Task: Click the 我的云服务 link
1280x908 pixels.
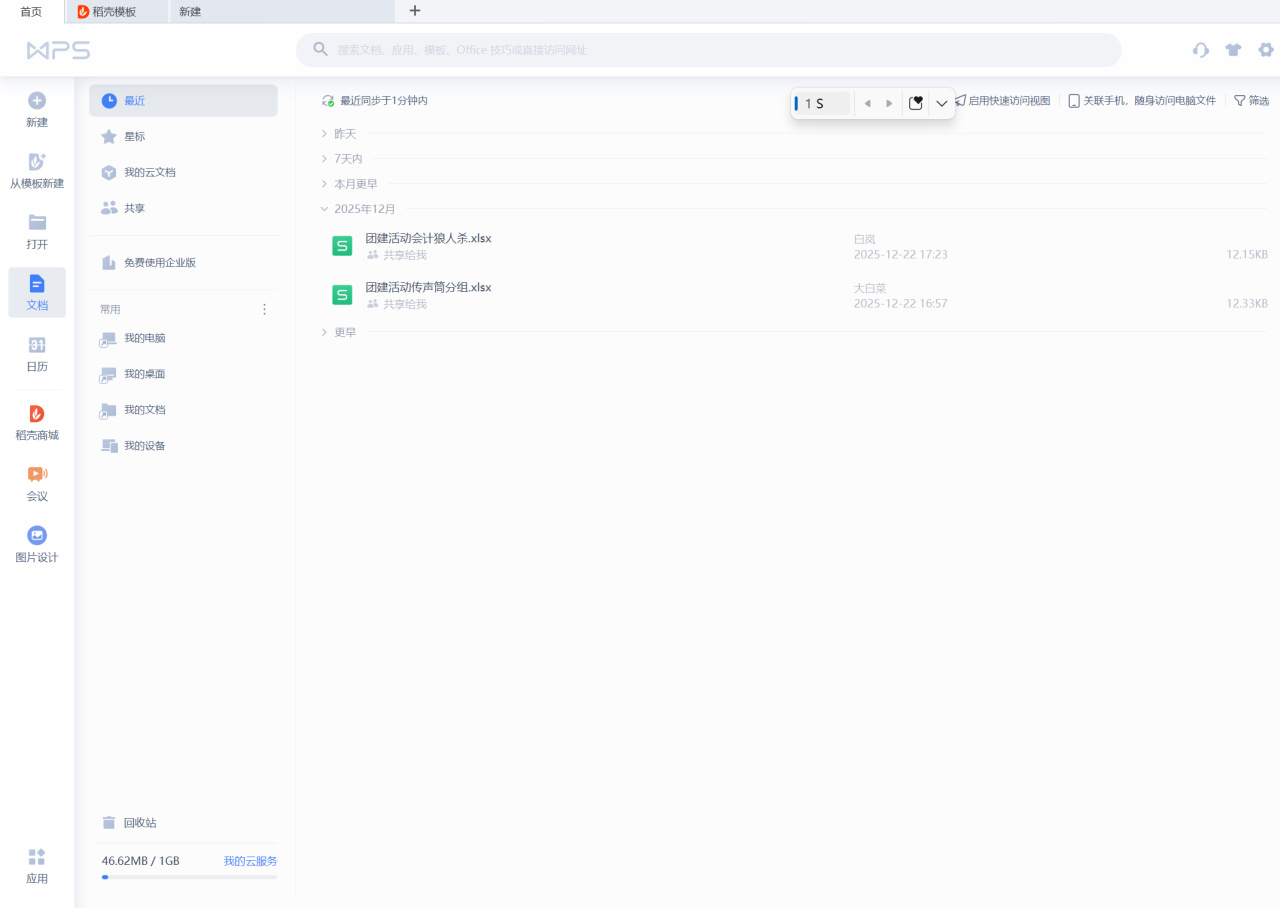Action: [x=250, y=861]
